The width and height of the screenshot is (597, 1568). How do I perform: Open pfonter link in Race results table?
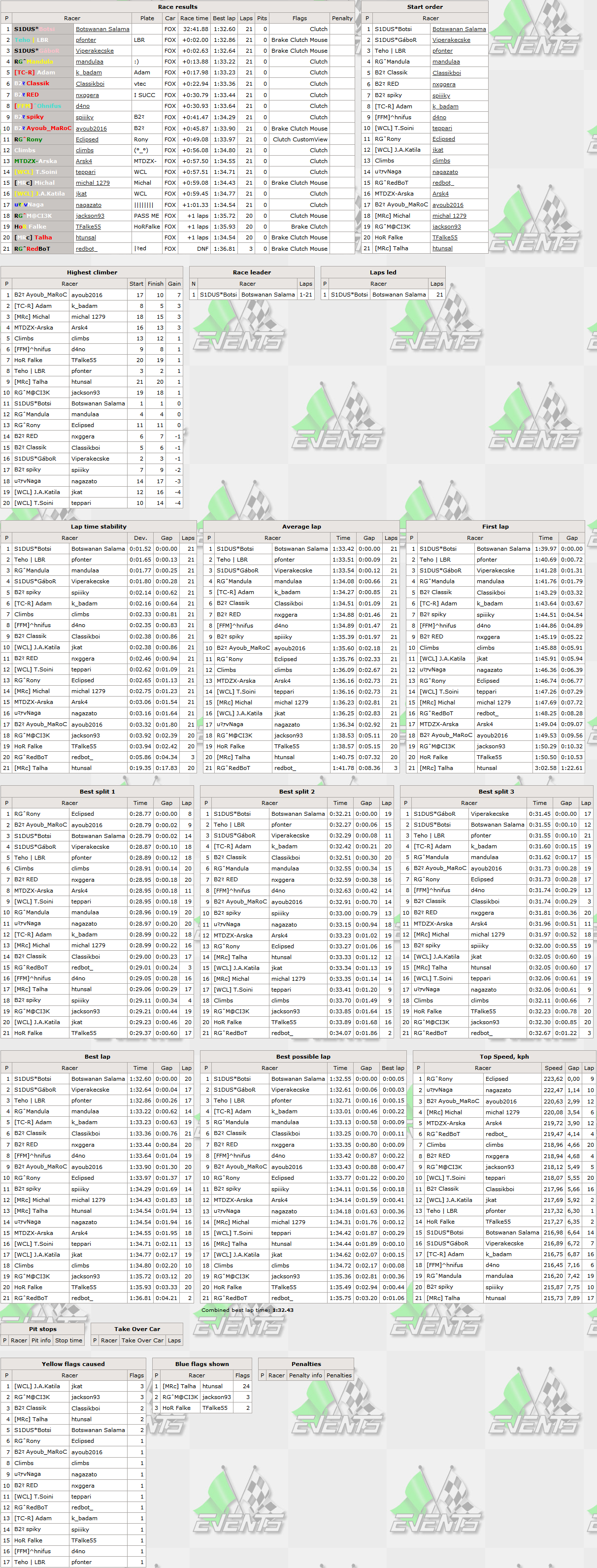point(86,40)
